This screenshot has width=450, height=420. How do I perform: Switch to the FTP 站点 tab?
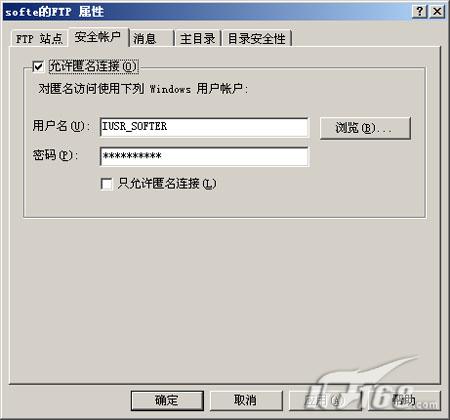[x=39, y=39]
